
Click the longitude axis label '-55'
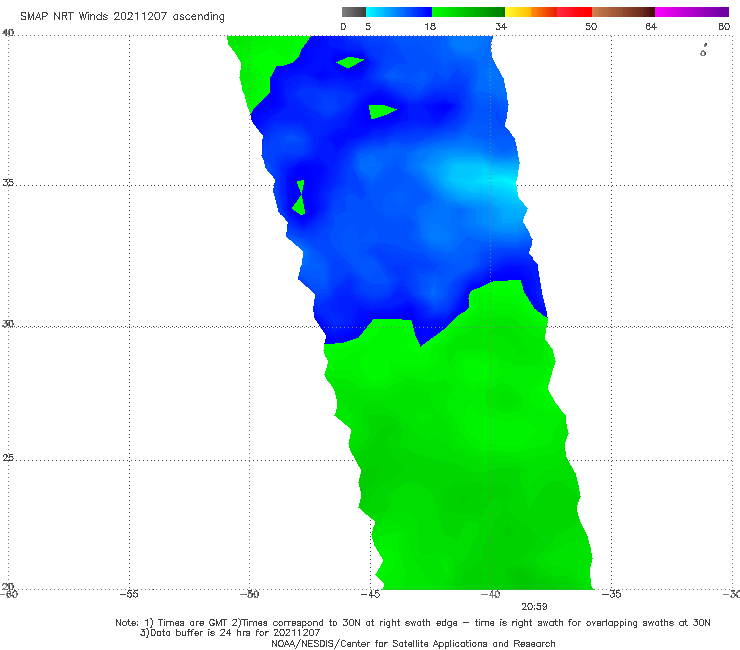click(129, 594)
